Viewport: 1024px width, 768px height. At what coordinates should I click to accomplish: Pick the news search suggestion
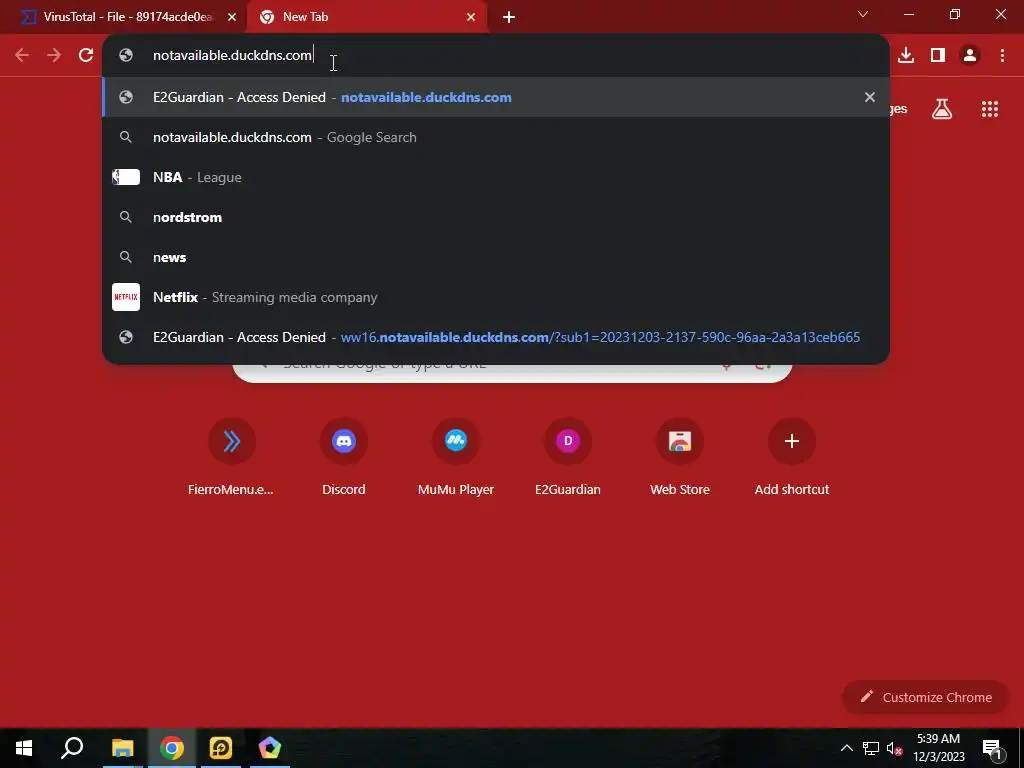[496, 257]
